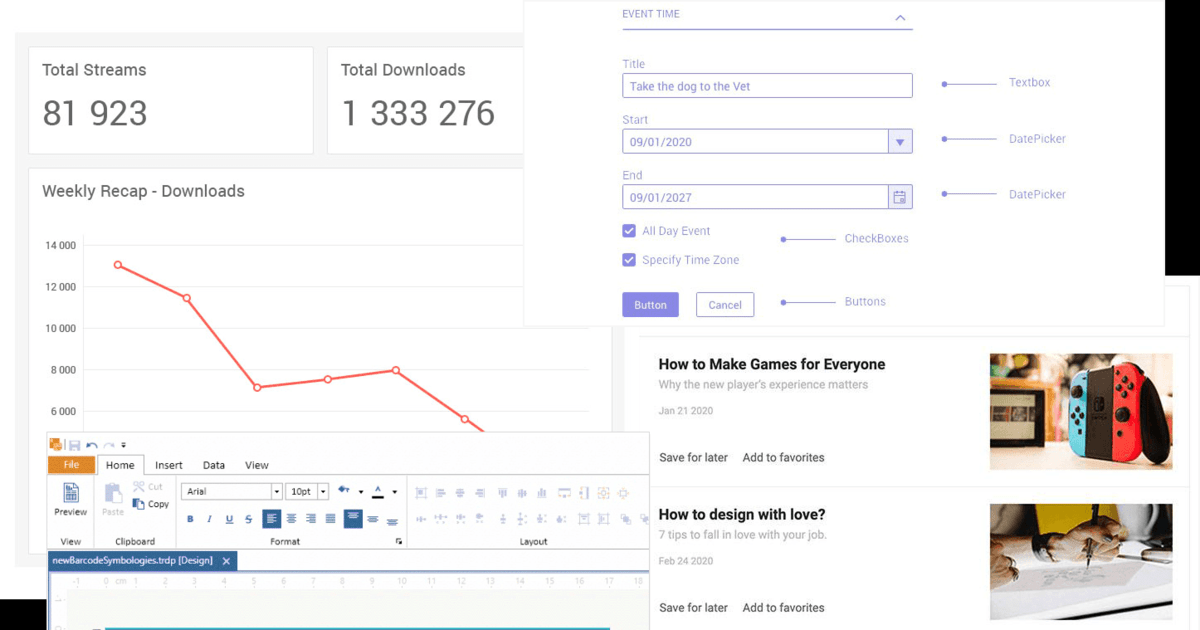The height and width of the screenshot is (630, 1200).
Task: Click the Save icon in quick access toolbar
Action: [75, 445]
